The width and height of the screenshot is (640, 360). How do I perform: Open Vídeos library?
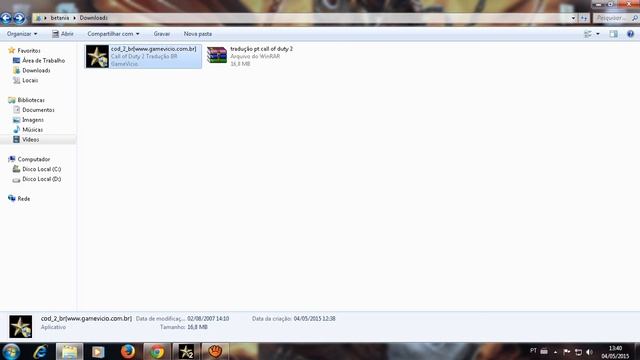pyautogui.click(x=31, y=140)
